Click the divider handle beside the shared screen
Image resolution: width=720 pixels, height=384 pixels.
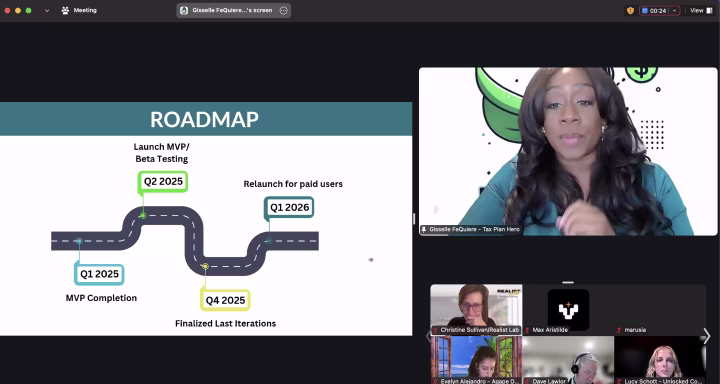point(414,219)
